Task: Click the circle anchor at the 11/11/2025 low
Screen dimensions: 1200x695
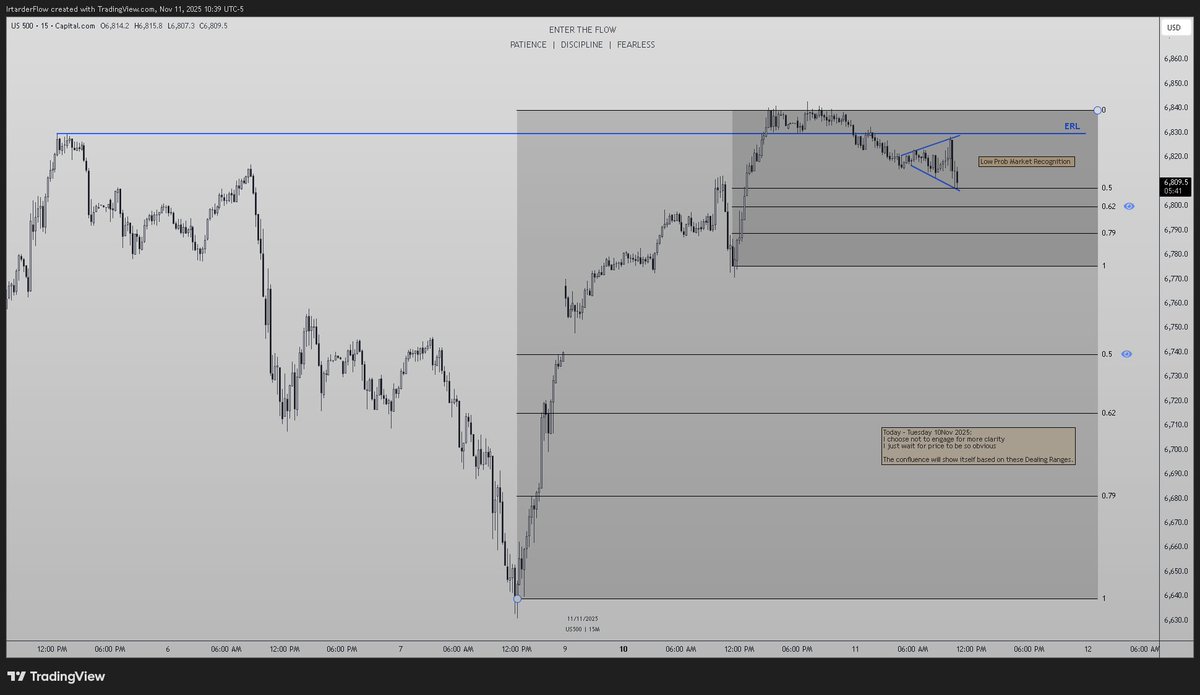Action: [x=517, y=598]
